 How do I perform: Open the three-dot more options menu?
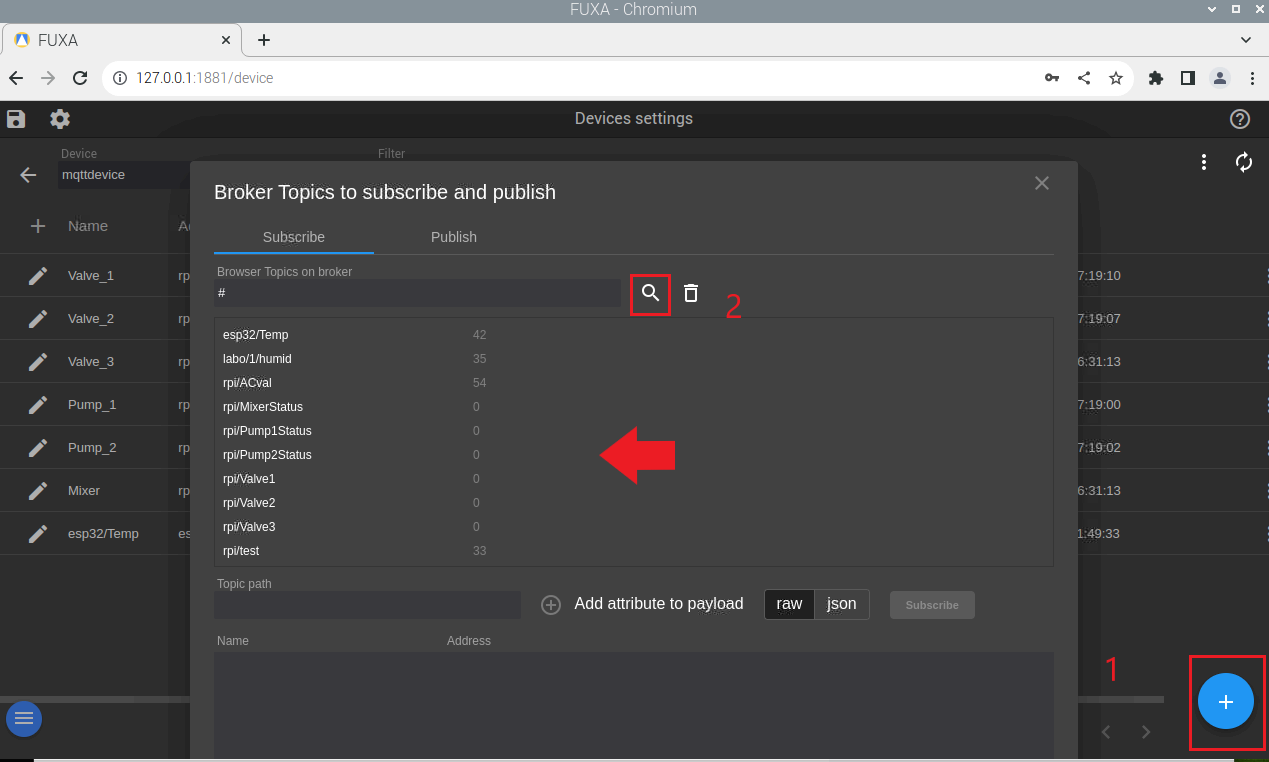[x=1204, y=162]
